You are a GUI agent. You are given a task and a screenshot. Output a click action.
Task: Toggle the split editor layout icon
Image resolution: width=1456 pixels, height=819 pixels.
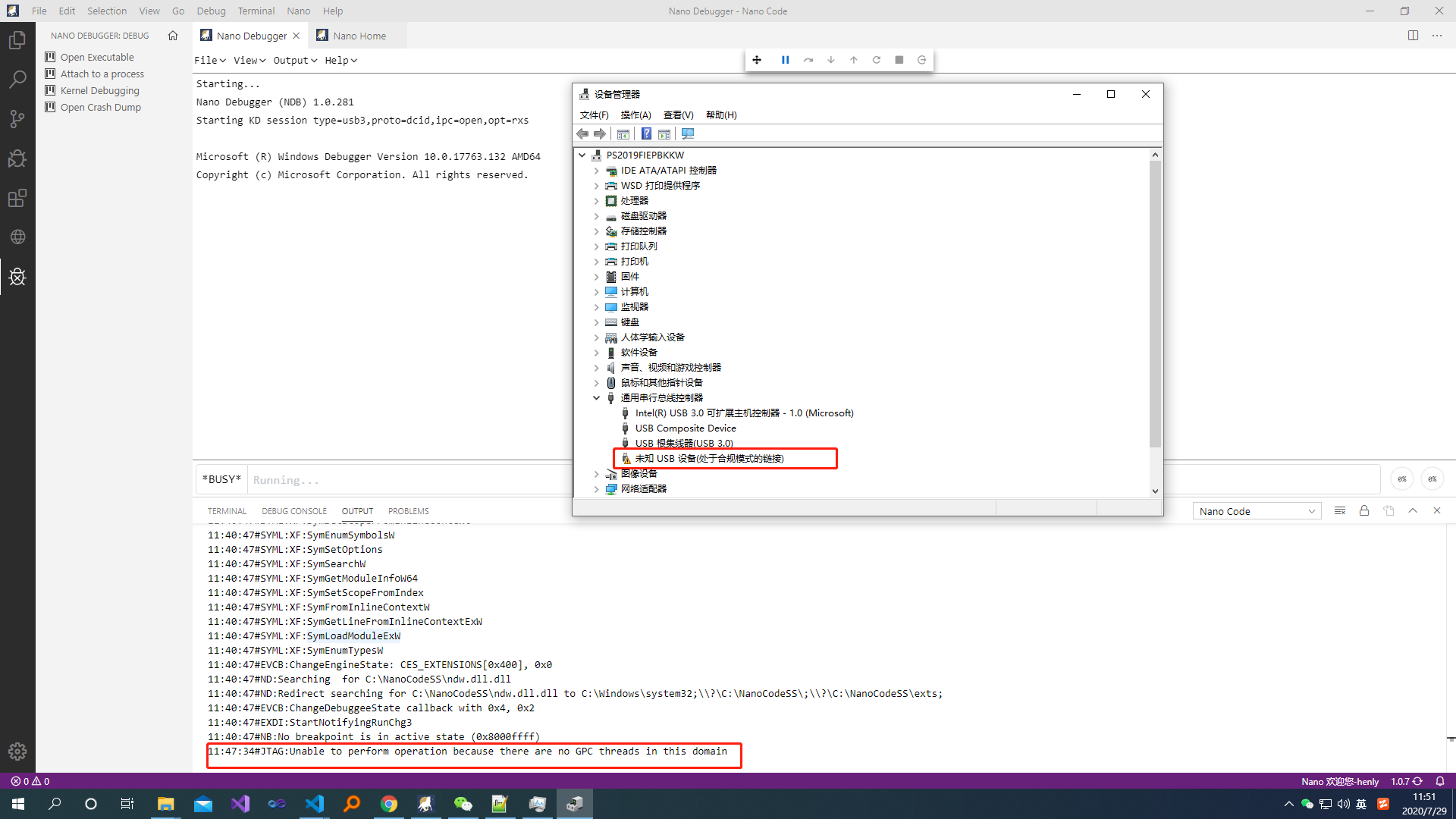1413,36
